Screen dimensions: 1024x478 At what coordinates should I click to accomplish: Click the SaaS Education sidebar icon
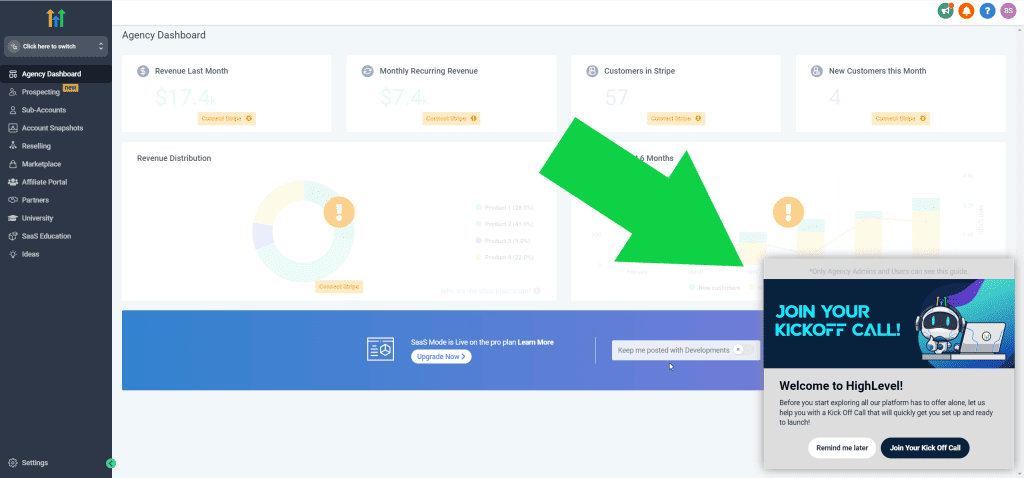tap(12, 236)
